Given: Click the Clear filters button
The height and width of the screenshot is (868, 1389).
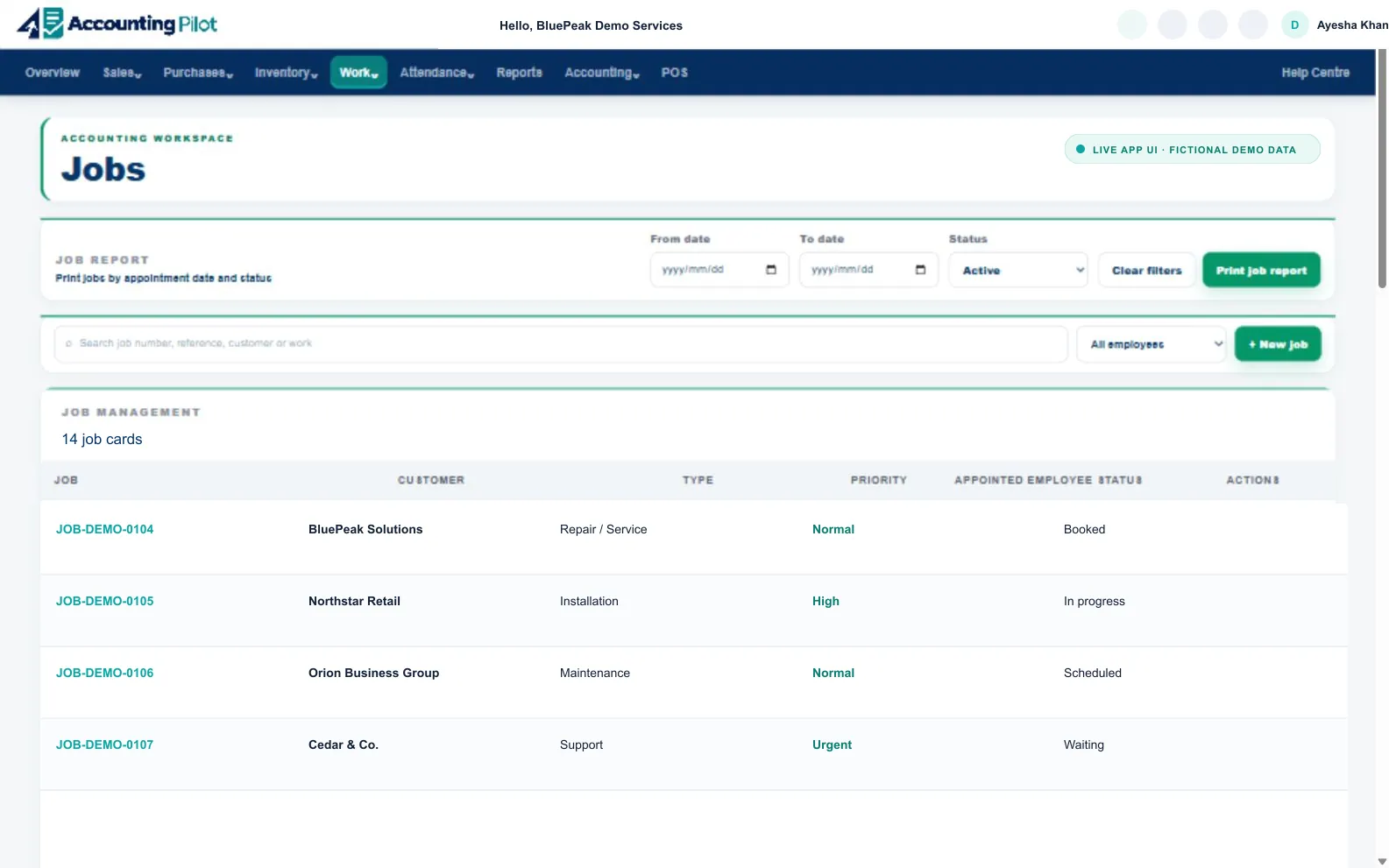Looking at the screenshot, I should click(x=1146, y=270).
